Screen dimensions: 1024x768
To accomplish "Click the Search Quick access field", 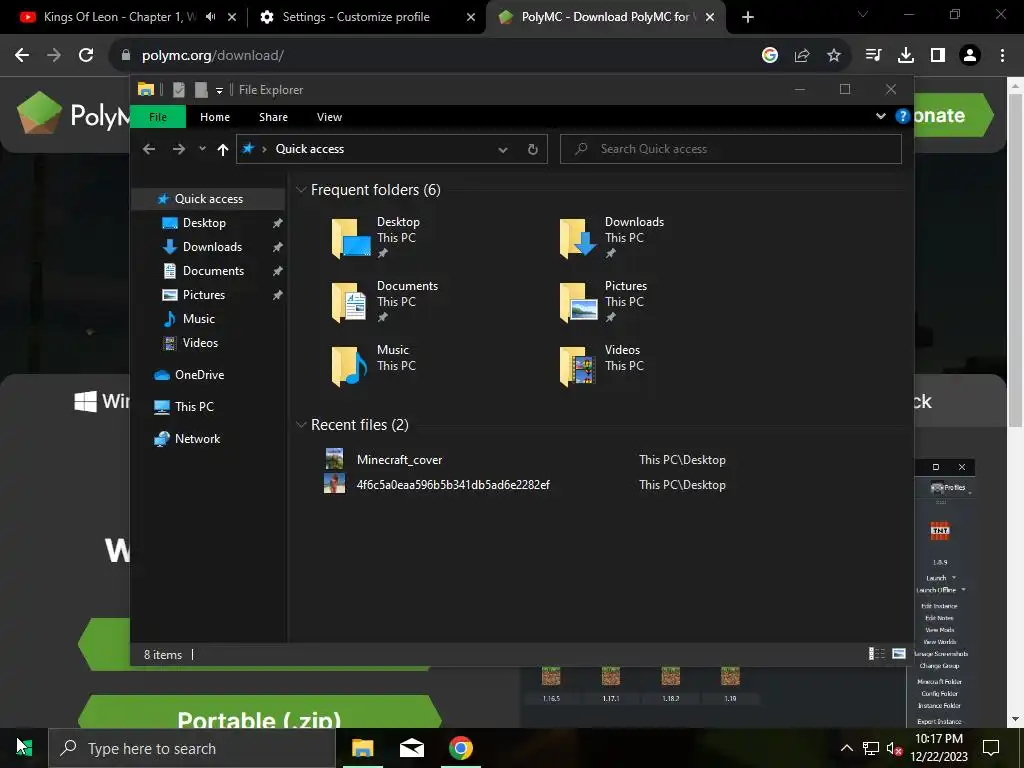I will point(731,149).
